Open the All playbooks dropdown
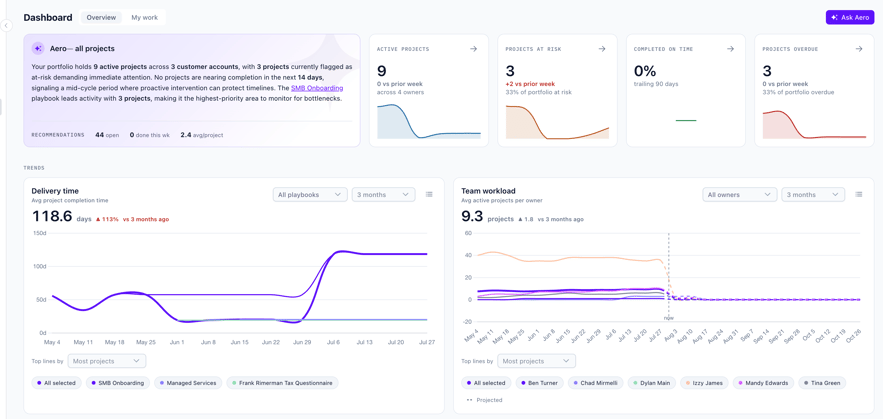883x419 pixels. point(310,194)
